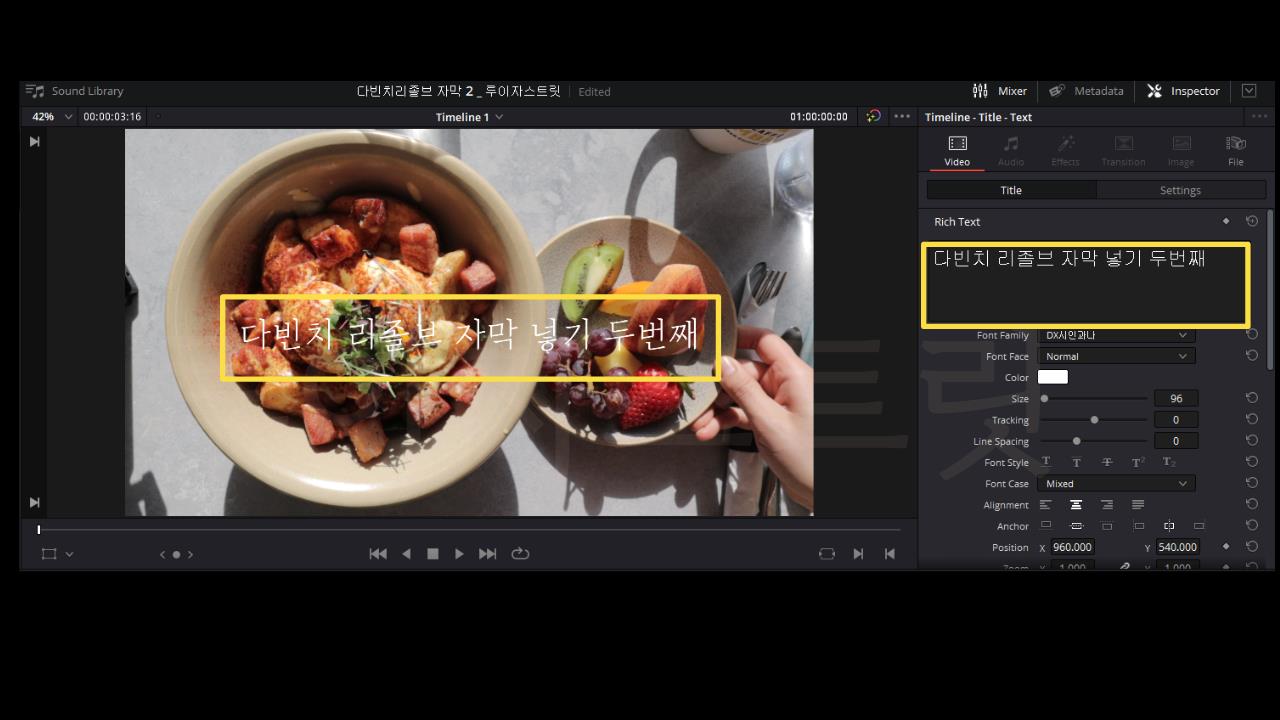This screenshot has width=1280, height=720.
Task: Open the Font Case dropdown
Action: [x=1116, y=483]
